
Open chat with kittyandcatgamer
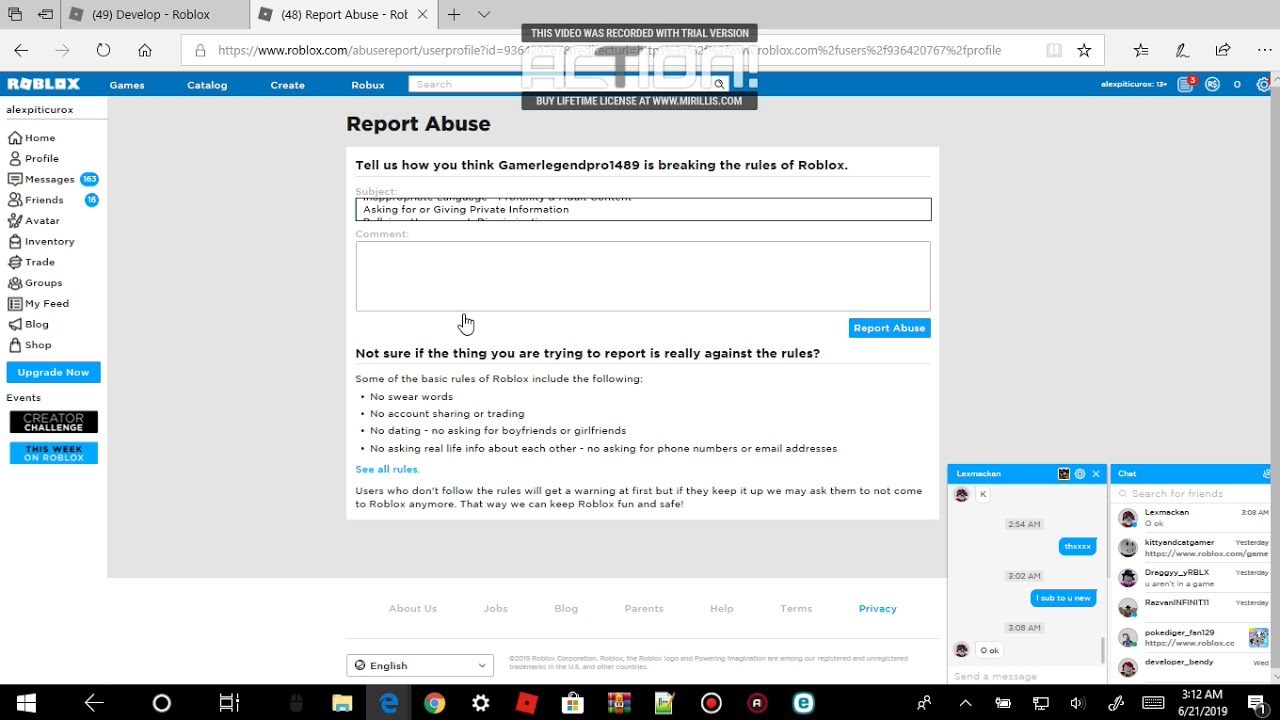click(1193, 548)
